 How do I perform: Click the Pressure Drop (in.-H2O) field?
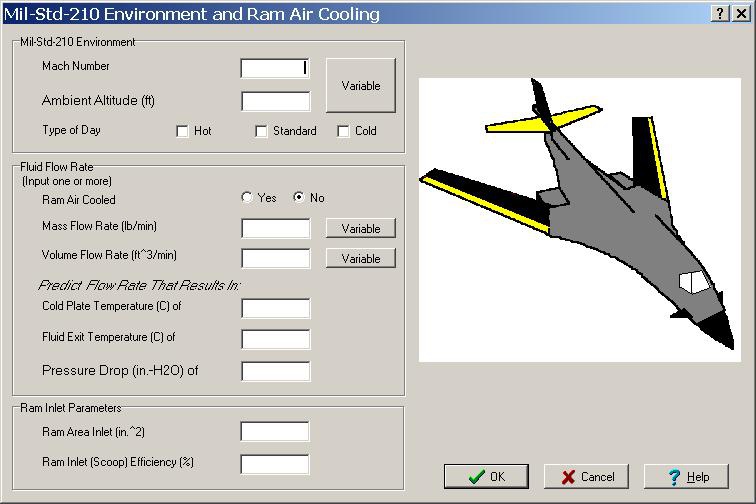[275, 371]
